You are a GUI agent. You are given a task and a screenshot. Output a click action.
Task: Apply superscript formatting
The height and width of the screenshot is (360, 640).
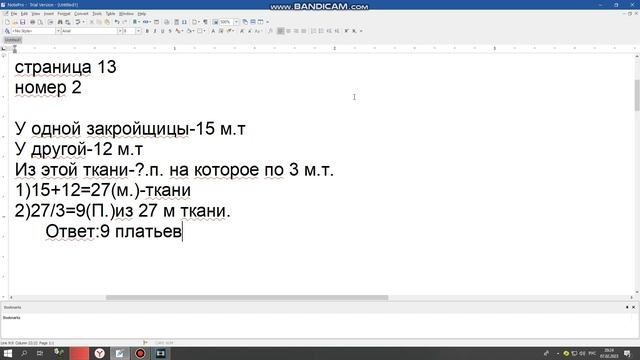(346, 31)
